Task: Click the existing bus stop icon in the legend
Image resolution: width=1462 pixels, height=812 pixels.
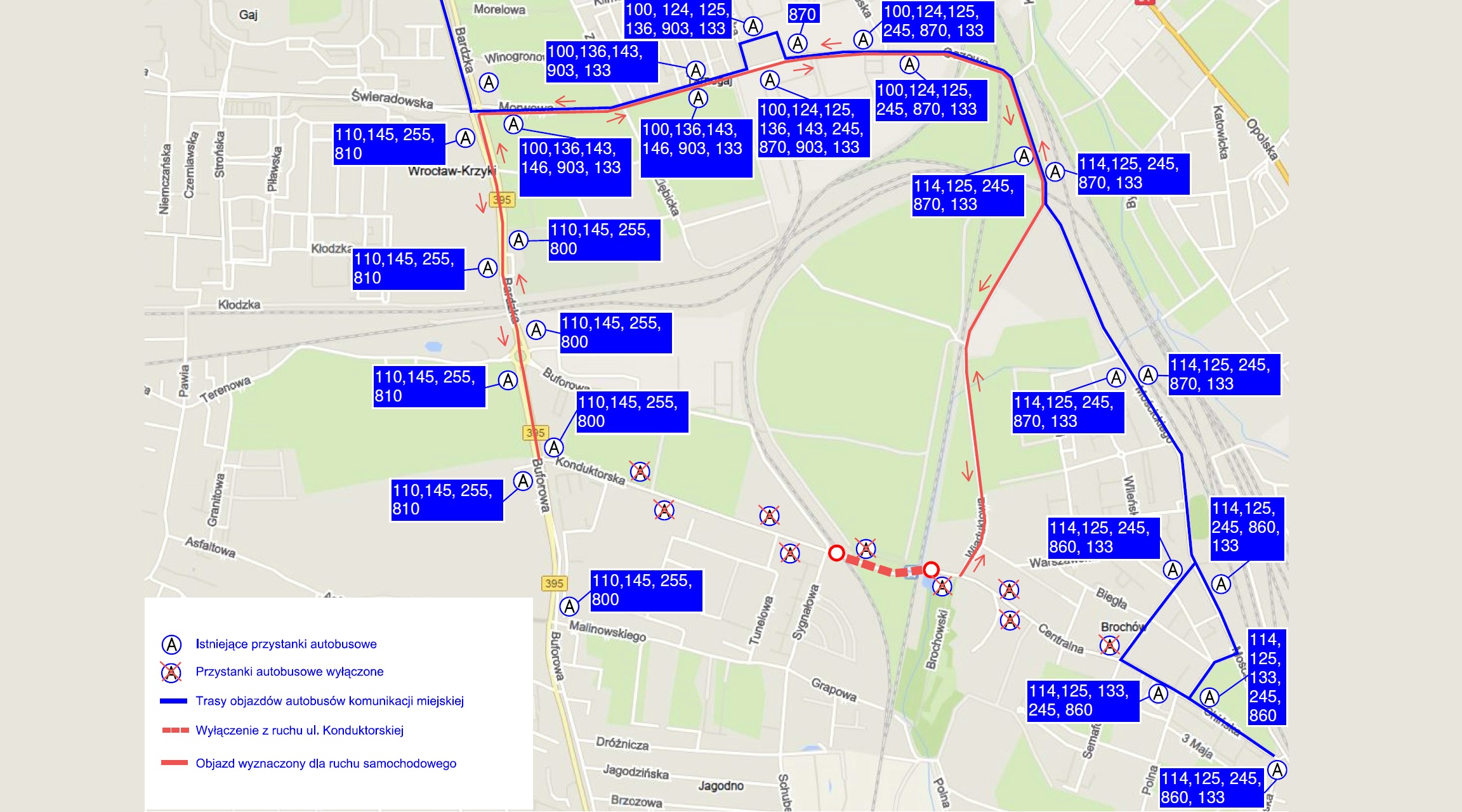Action: (x=171, y=645)
